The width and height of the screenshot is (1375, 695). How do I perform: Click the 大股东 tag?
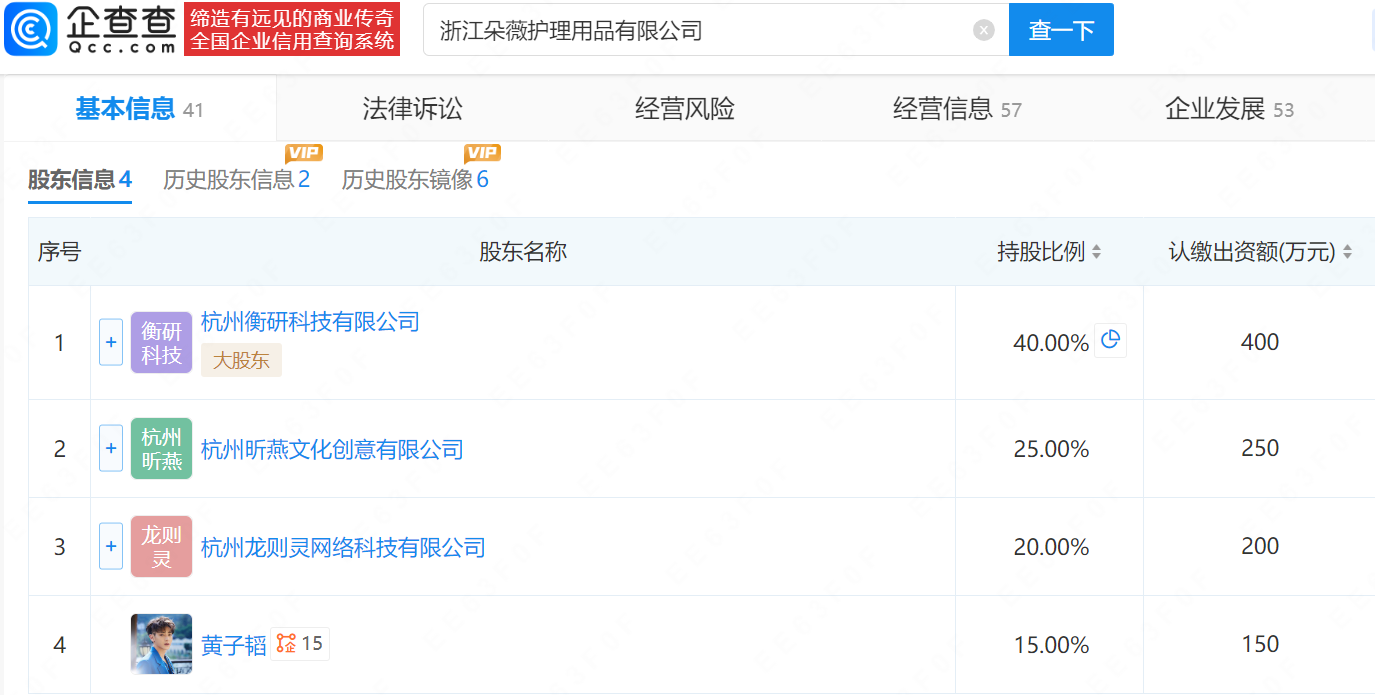tap(241, 360)
